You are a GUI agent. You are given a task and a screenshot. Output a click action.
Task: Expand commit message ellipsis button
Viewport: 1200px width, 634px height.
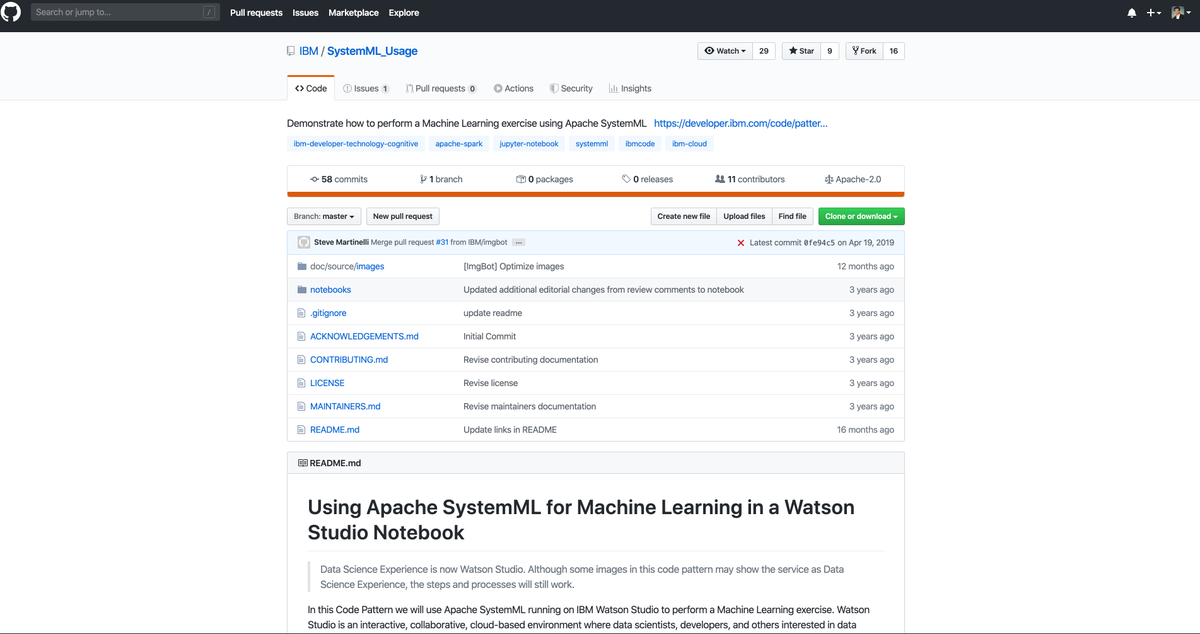(x=519, y=243)
